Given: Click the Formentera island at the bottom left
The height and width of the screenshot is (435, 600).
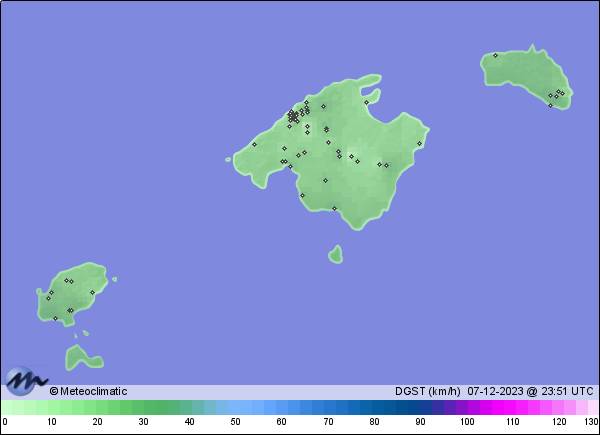Looking at the screenshot, I should coord(80,356).
